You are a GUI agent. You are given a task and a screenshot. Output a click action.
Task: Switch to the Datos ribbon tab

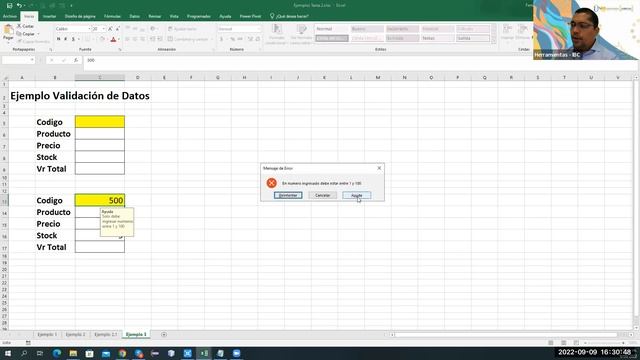pyautogui.click(x=134, y=16)
